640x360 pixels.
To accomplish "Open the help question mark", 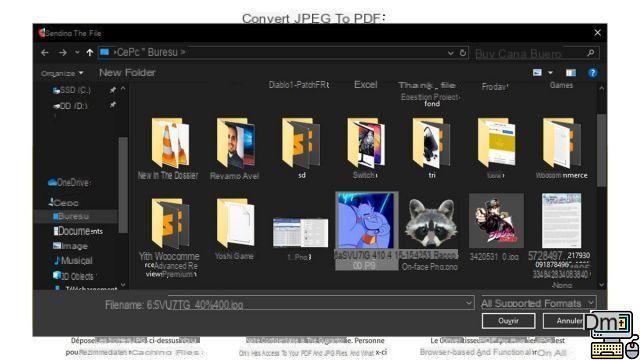I will [593, 73].
